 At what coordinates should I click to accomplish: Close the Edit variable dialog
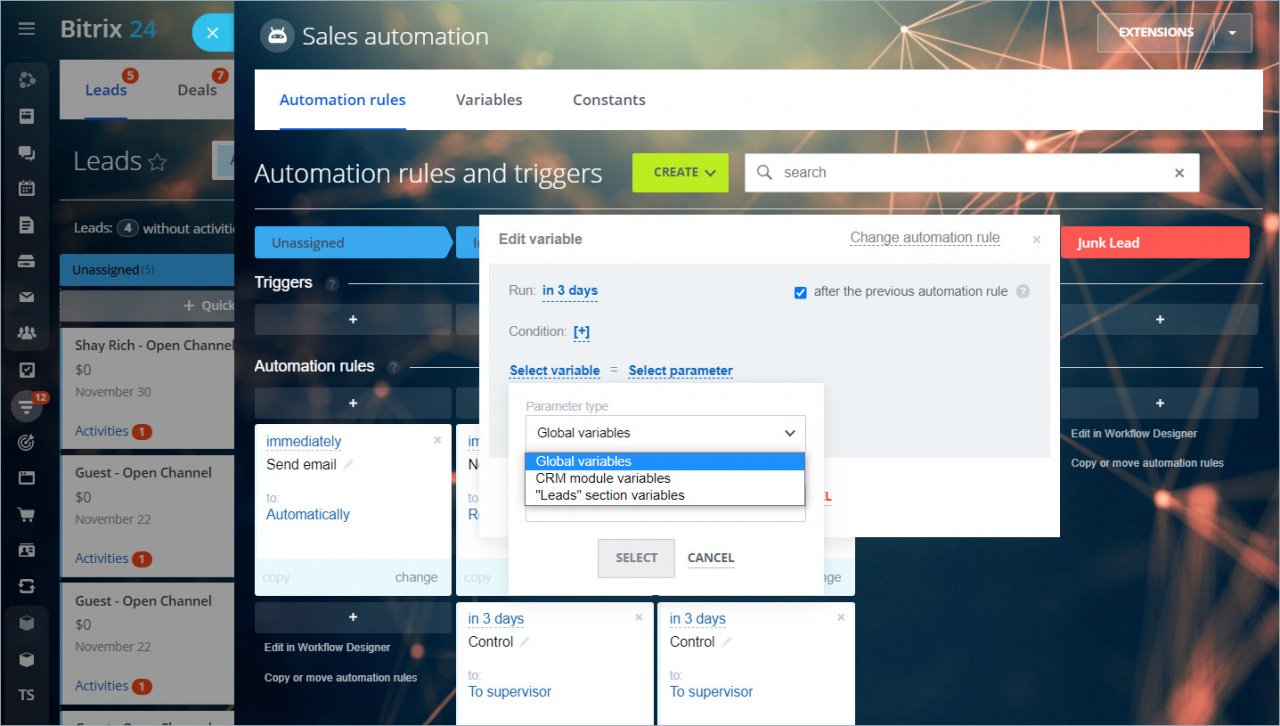(1036, 240)
